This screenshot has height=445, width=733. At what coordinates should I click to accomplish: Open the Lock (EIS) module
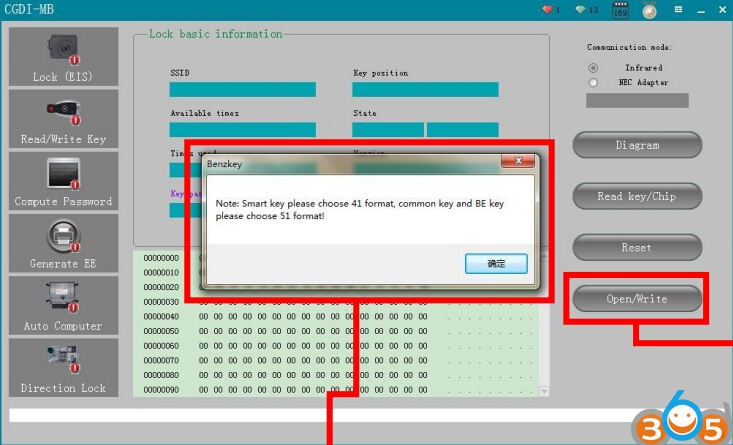click(x=63, y=57)
